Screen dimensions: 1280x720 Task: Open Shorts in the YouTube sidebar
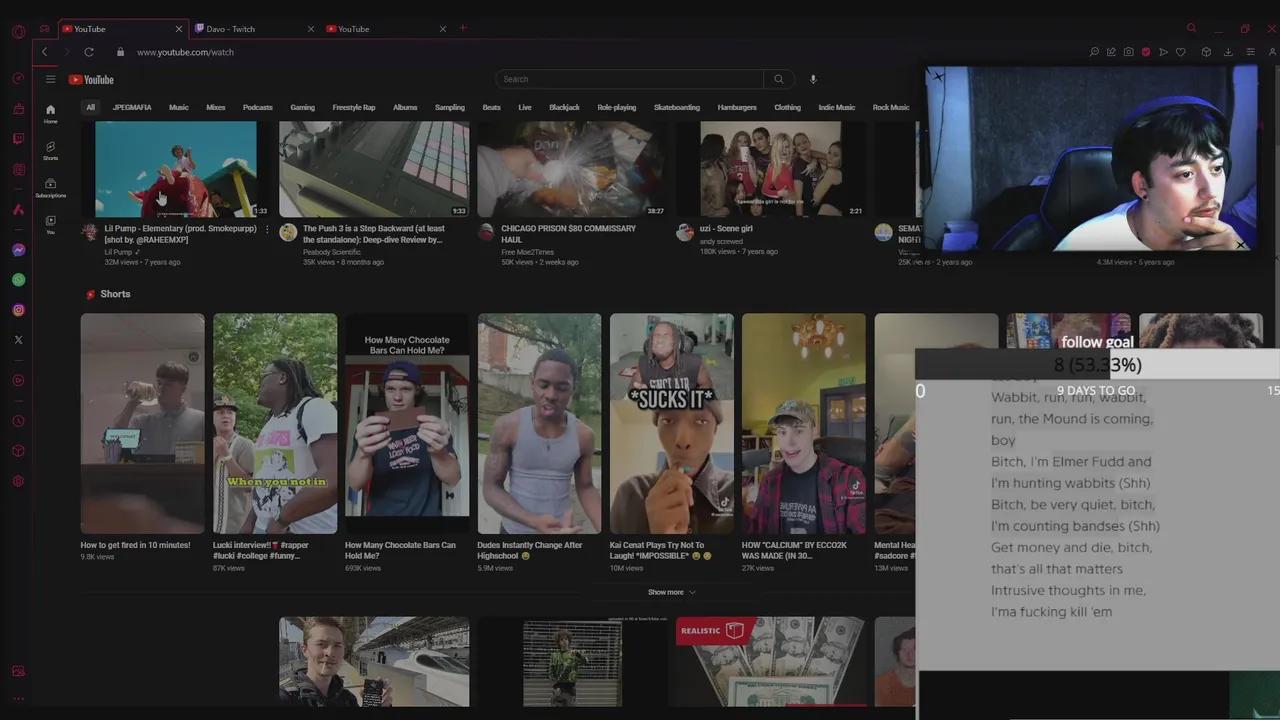point(50,150)
